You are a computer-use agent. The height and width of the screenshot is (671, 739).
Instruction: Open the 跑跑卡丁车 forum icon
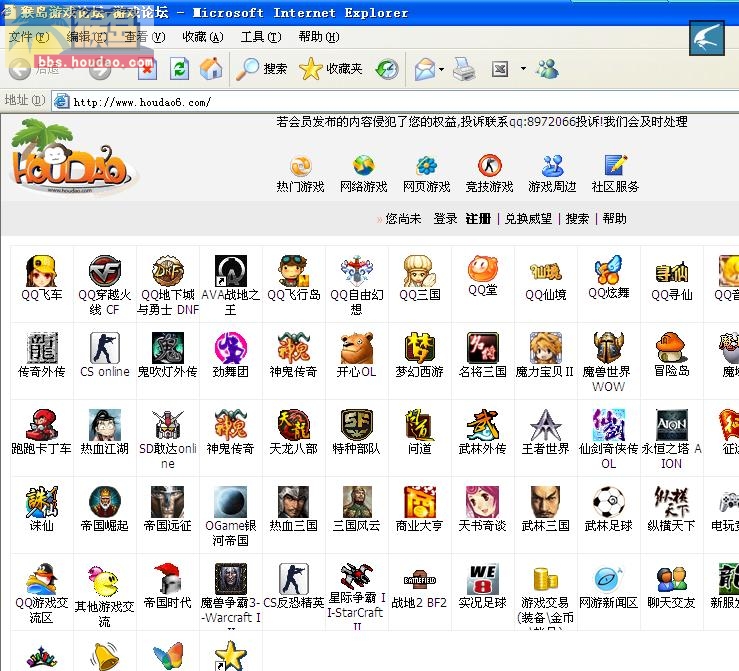(x=41, y=425)
